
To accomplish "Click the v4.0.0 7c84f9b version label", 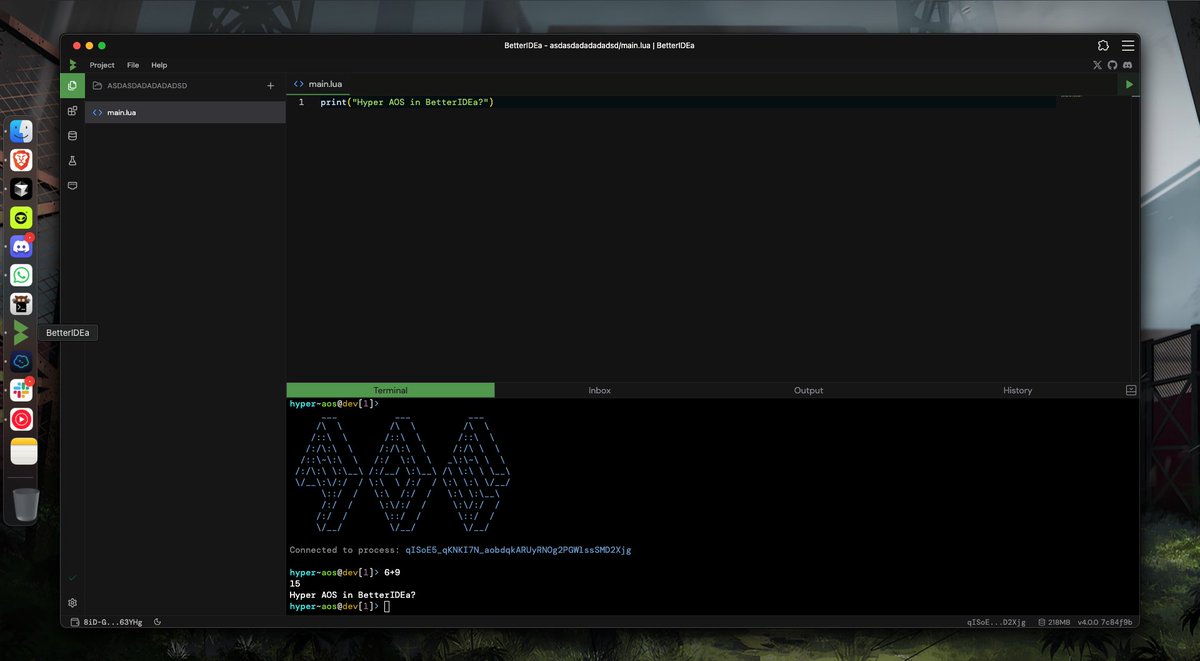I will pos(1104,622).
